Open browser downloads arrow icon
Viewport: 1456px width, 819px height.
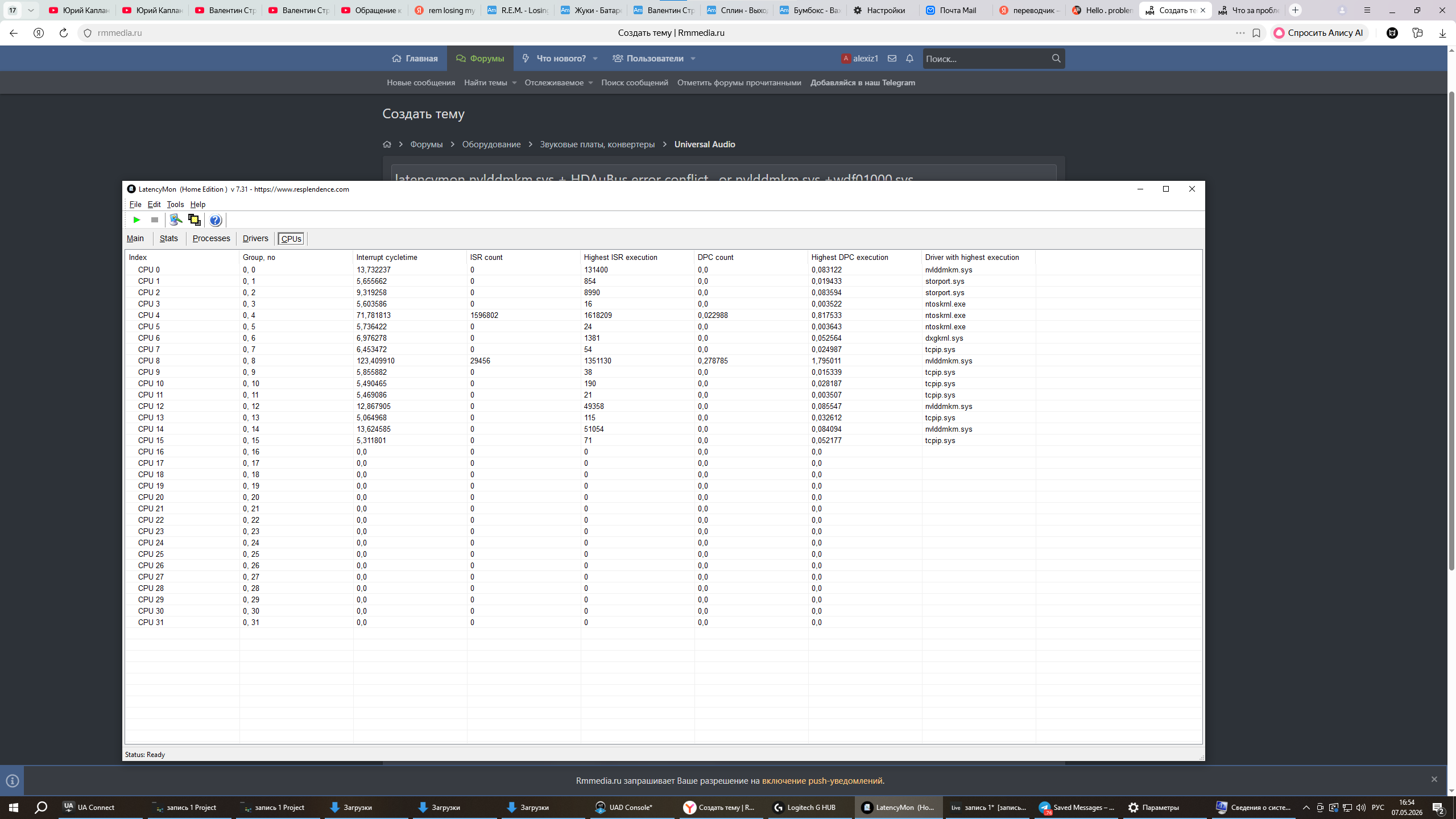[x=1442, y=33]
